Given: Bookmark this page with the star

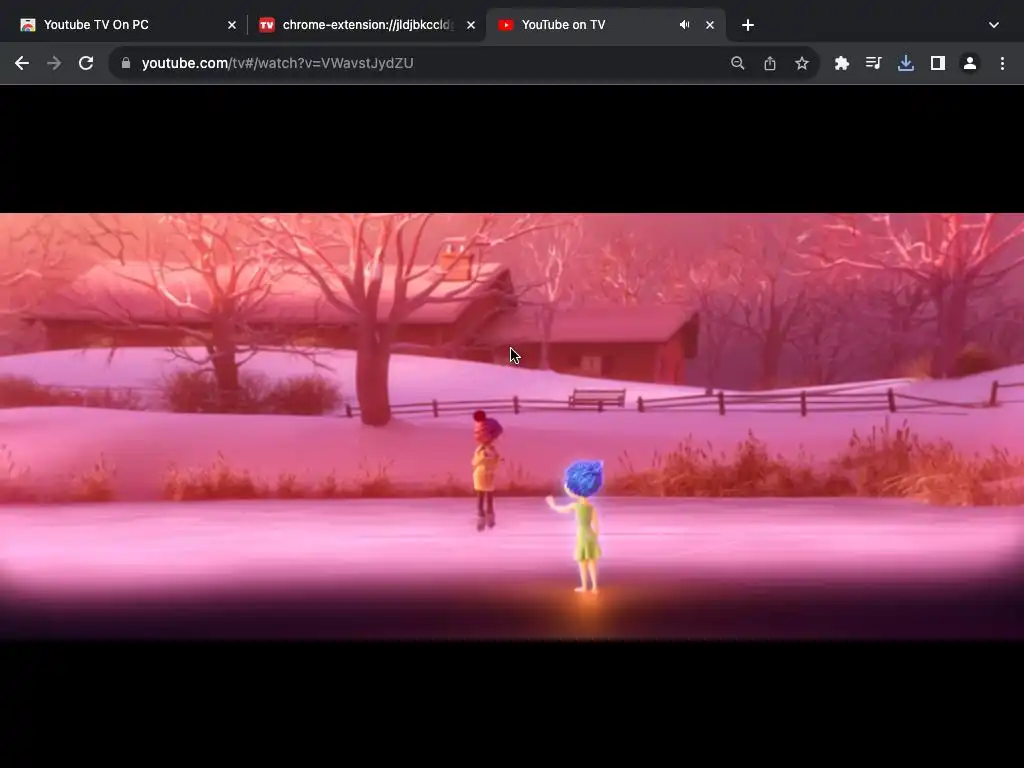Looking at the screenshot, I should [x=802, y=63].
